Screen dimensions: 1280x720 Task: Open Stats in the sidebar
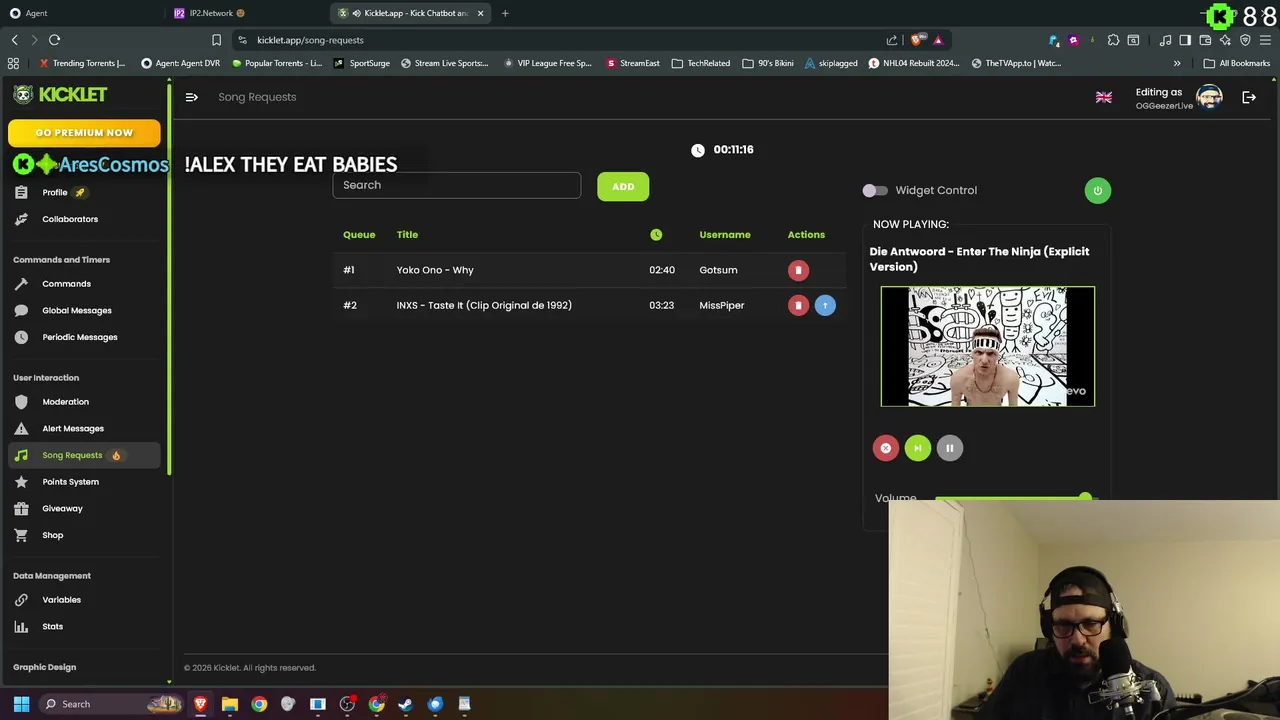(52, 626)
